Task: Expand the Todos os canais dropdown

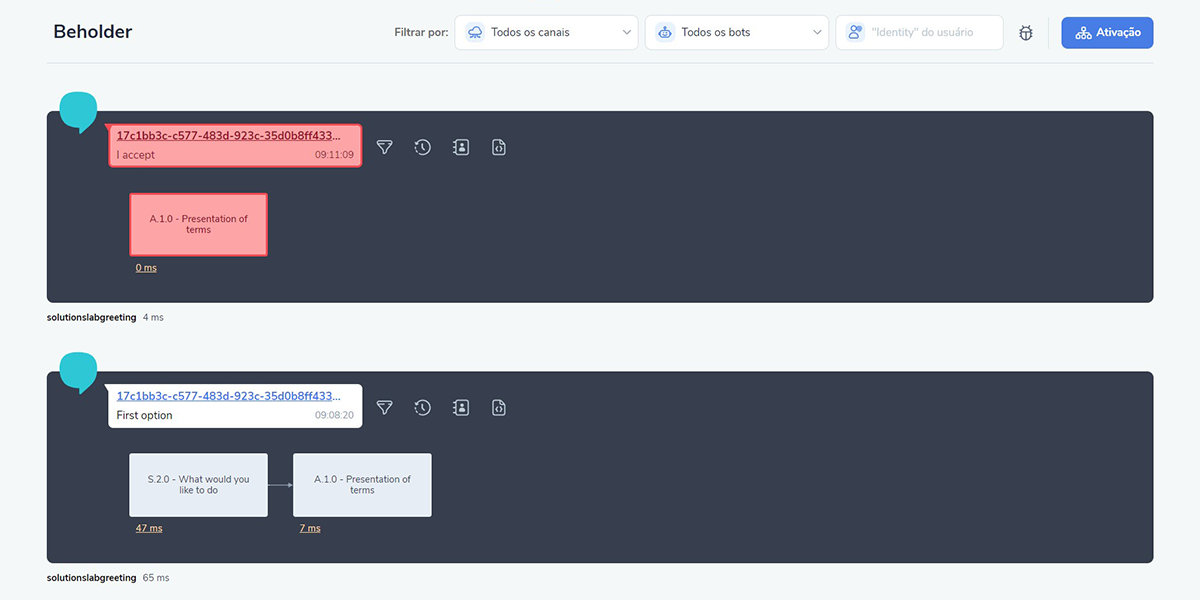Action: [547, 32]
